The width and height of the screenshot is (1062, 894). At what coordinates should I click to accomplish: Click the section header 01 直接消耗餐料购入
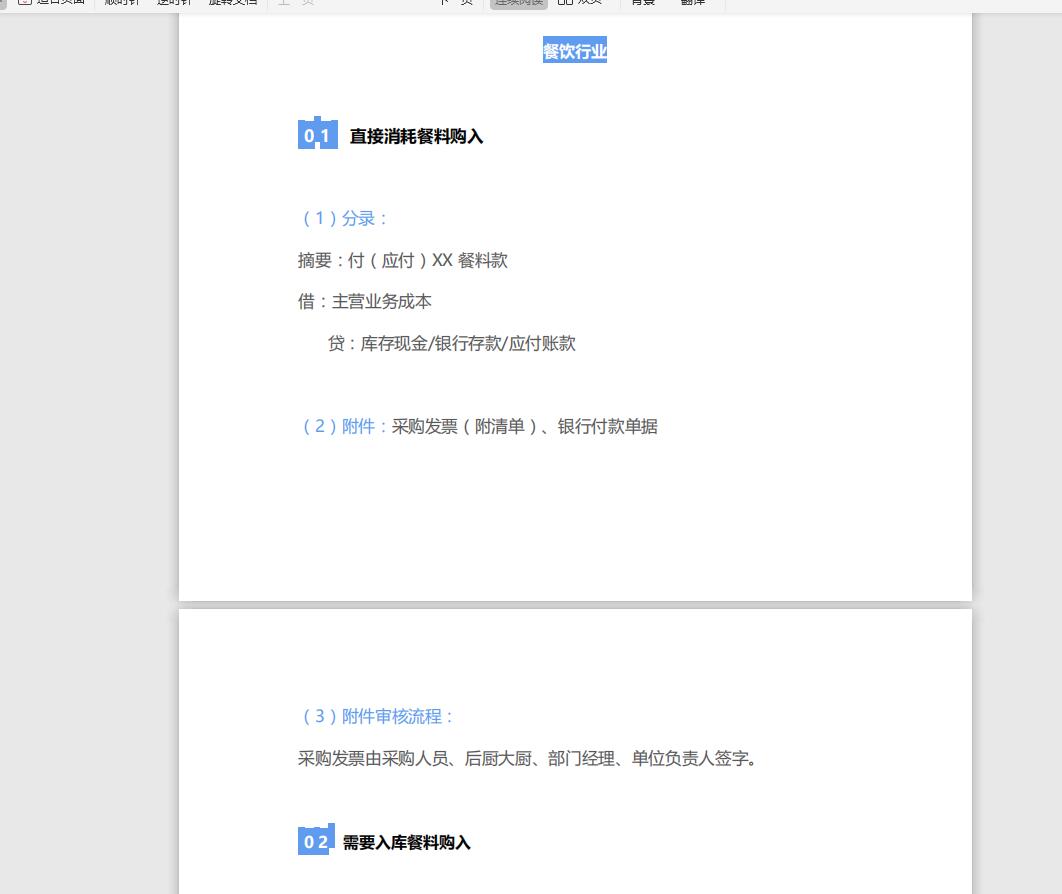click(x=390, y=136)
